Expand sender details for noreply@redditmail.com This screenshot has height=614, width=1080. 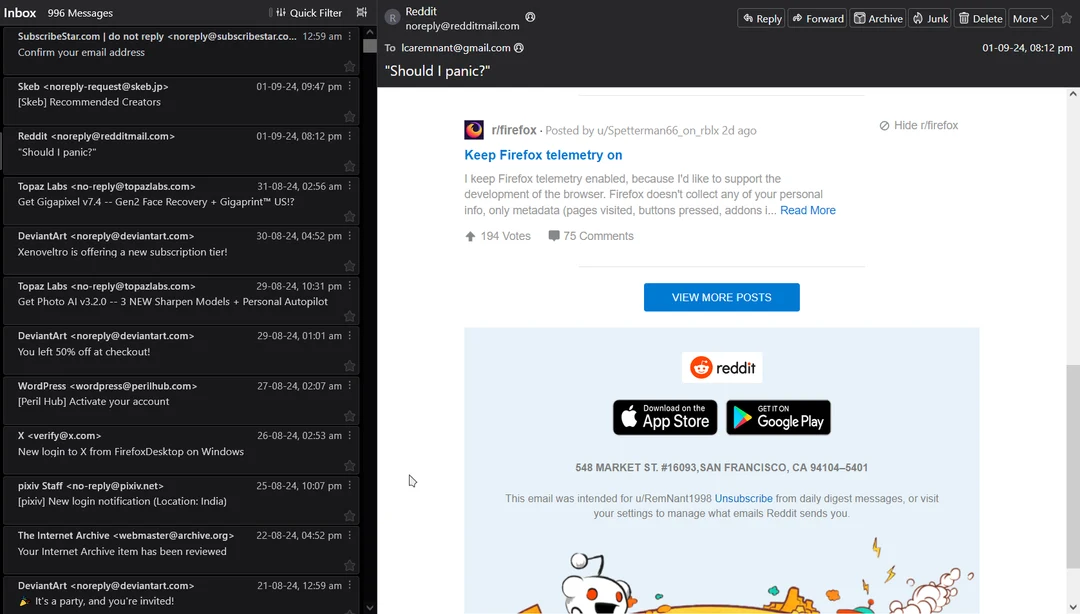pyautogui.click(x=529, y=17)
